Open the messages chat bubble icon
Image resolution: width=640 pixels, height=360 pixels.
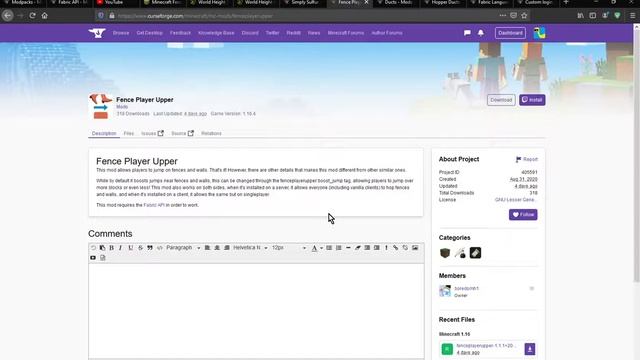467,33
